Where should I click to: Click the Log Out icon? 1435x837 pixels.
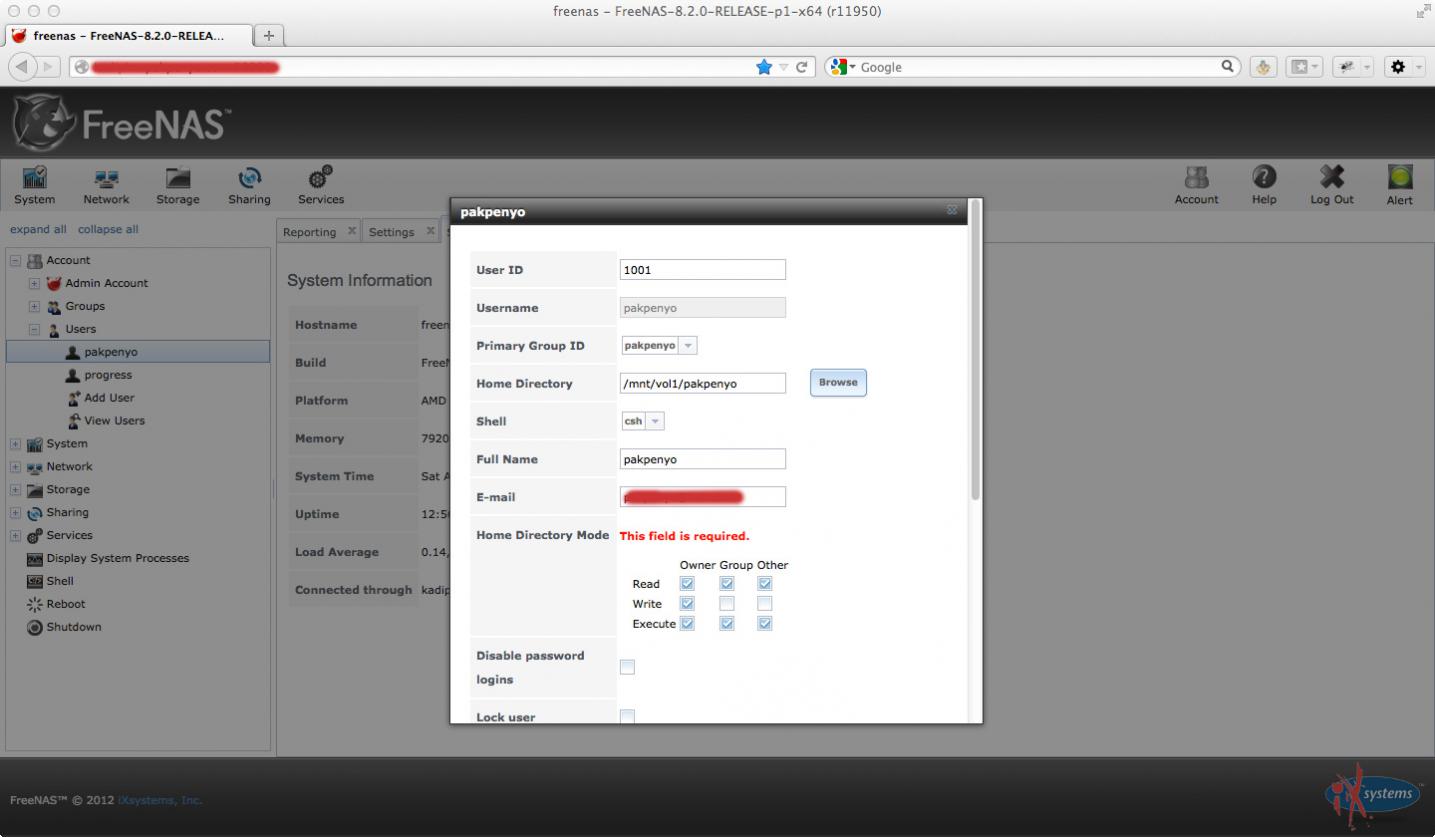click(x=1332, y=185)
